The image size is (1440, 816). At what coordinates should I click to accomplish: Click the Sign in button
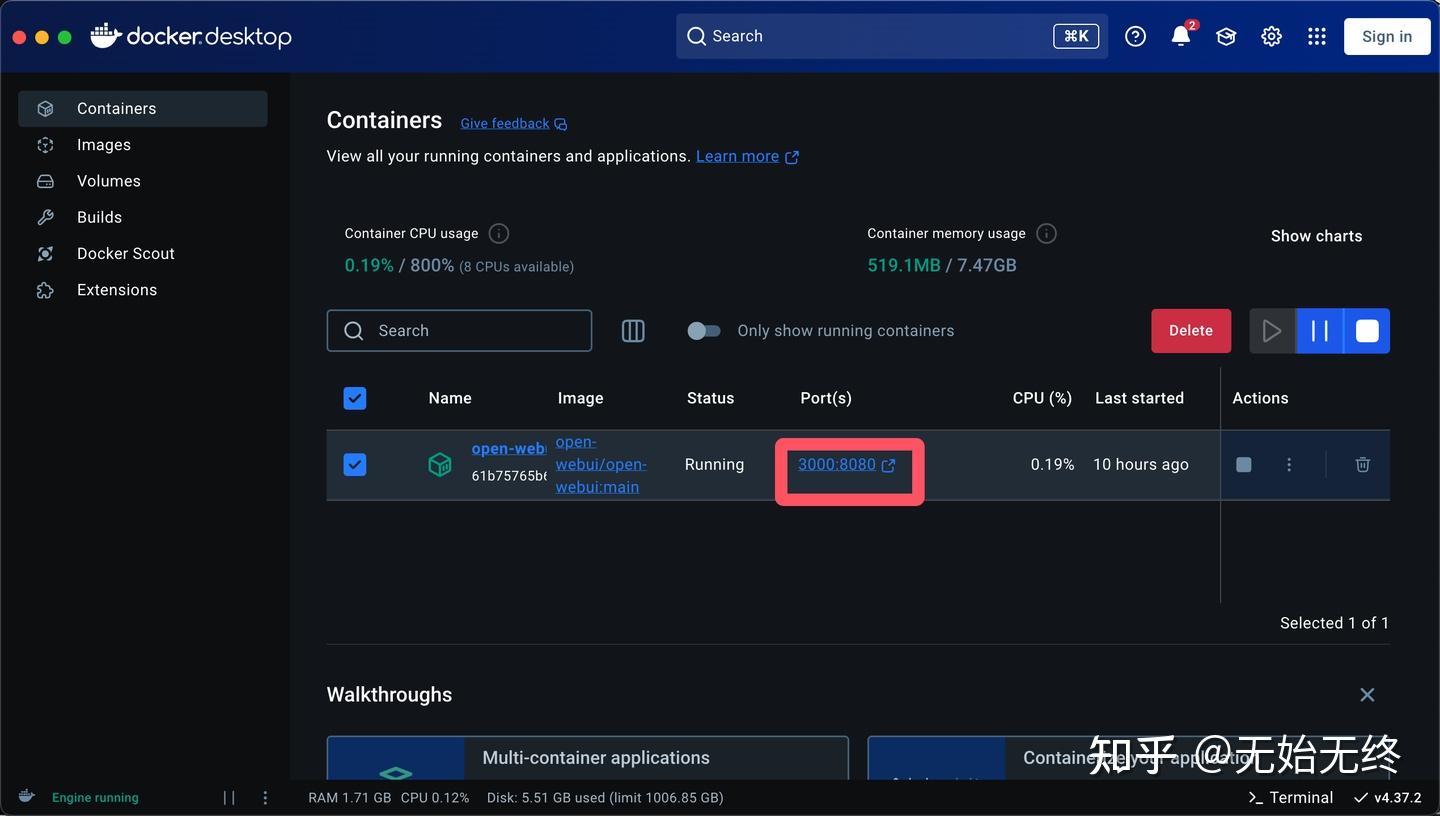click(x=1386, y=36)
